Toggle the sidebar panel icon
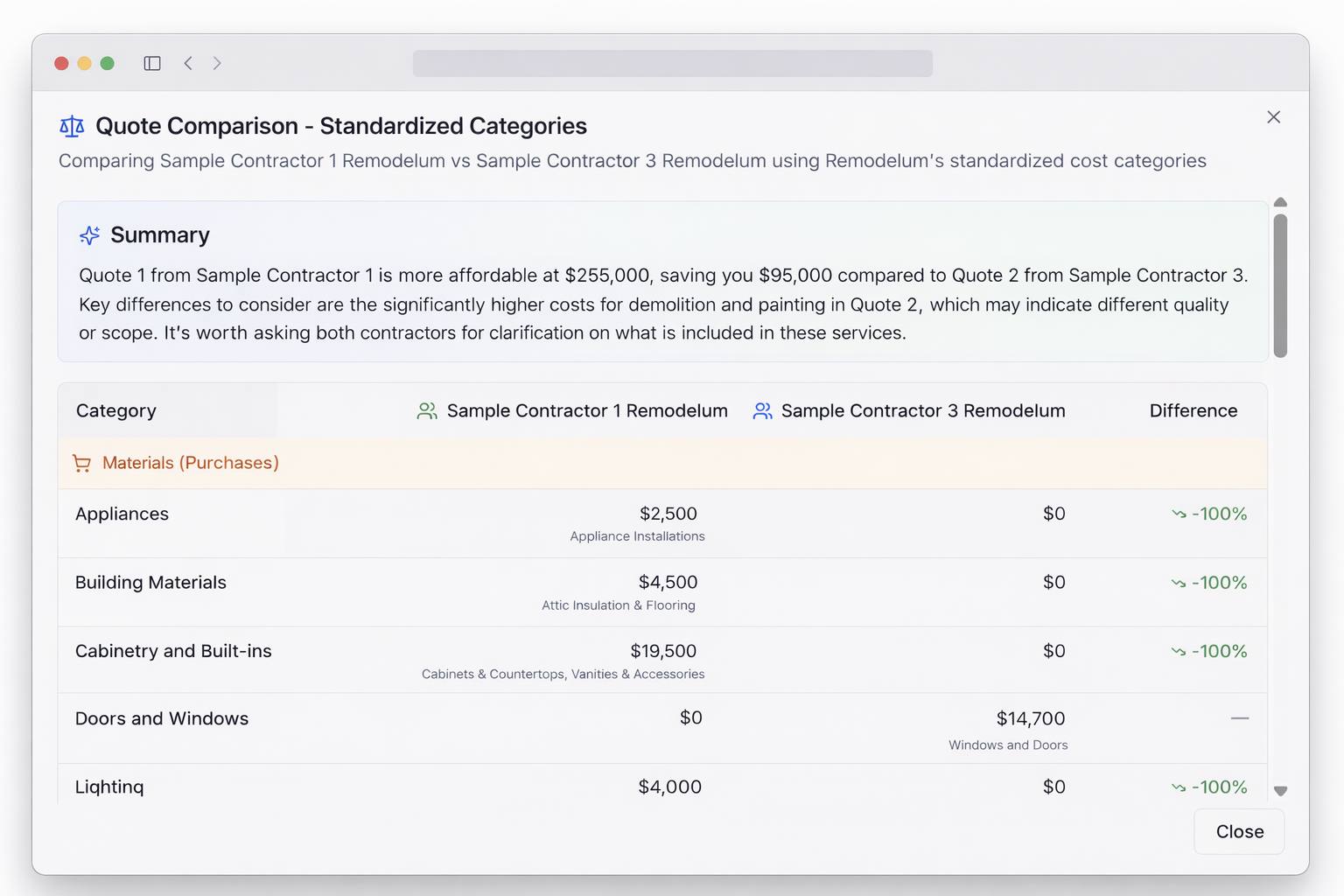The height and width of the screenshot is (896, 1344). 152,63
